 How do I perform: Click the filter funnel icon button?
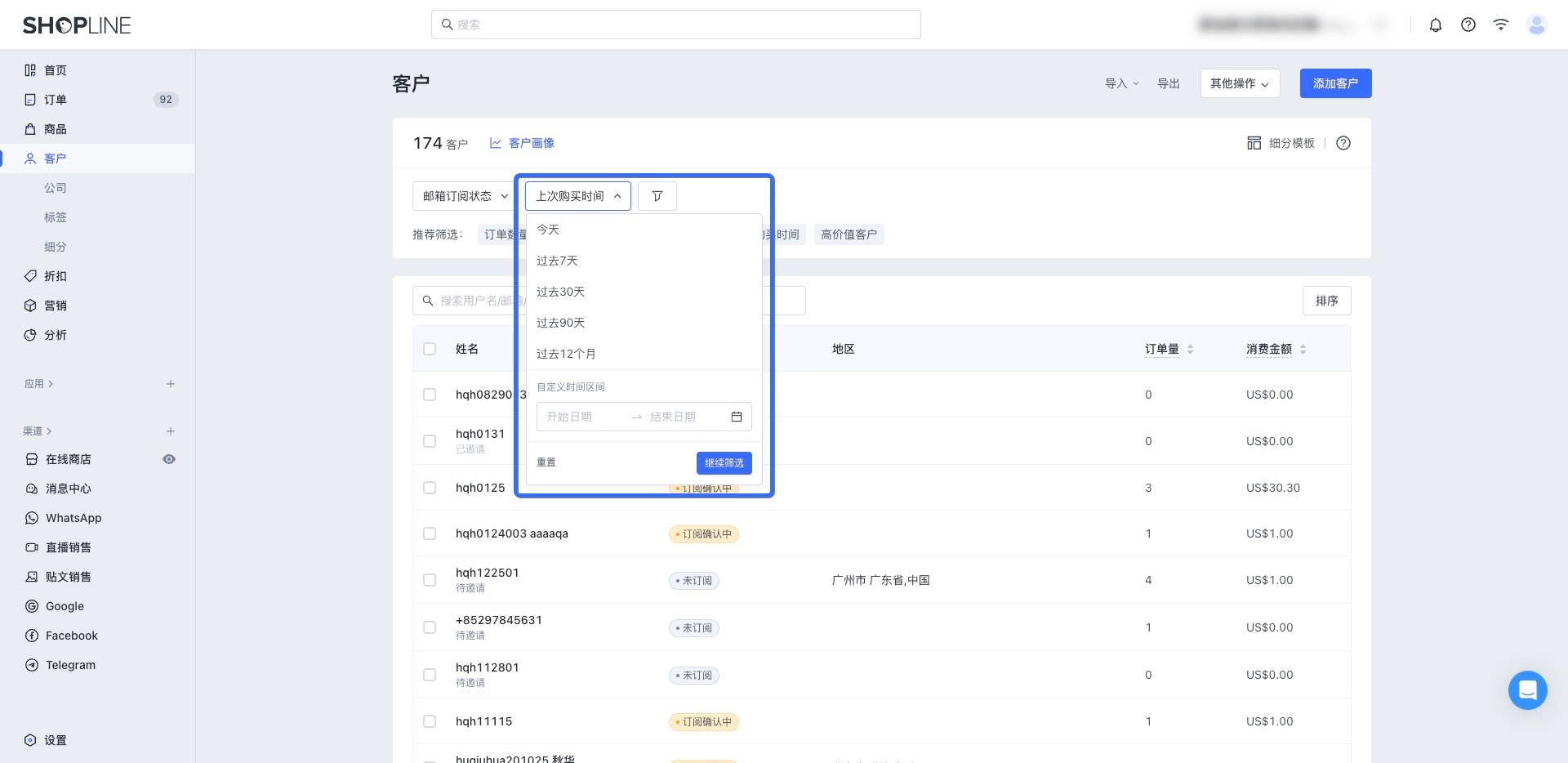657,196
